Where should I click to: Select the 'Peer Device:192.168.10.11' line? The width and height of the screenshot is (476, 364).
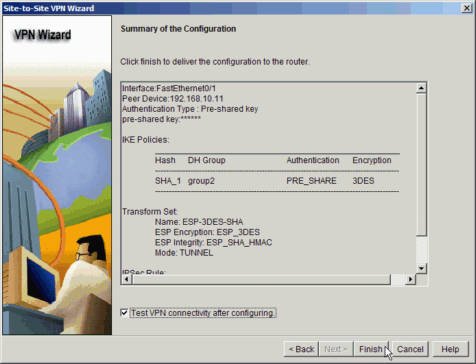[173, 99]
